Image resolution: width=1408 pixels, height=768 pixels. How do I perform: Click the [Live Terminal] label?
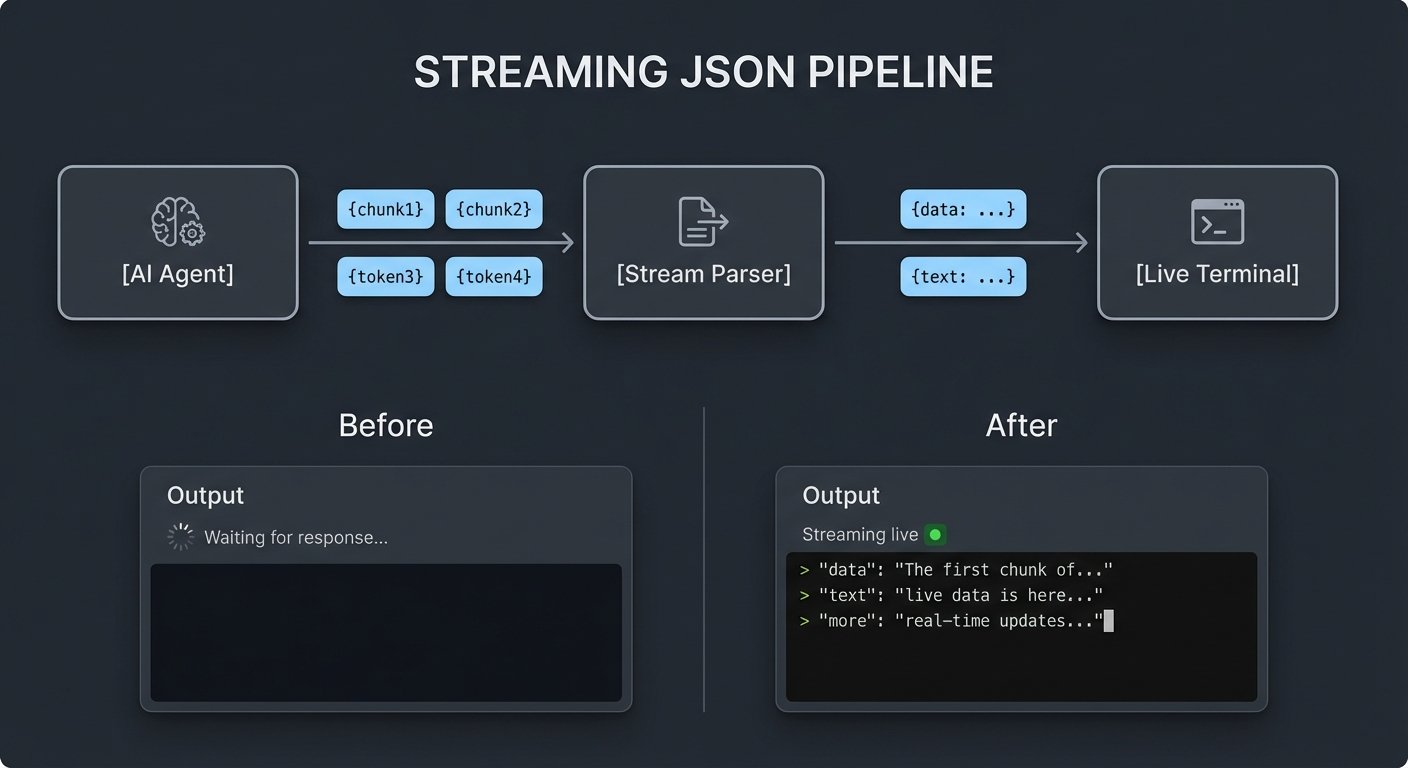pos(1217,273)
